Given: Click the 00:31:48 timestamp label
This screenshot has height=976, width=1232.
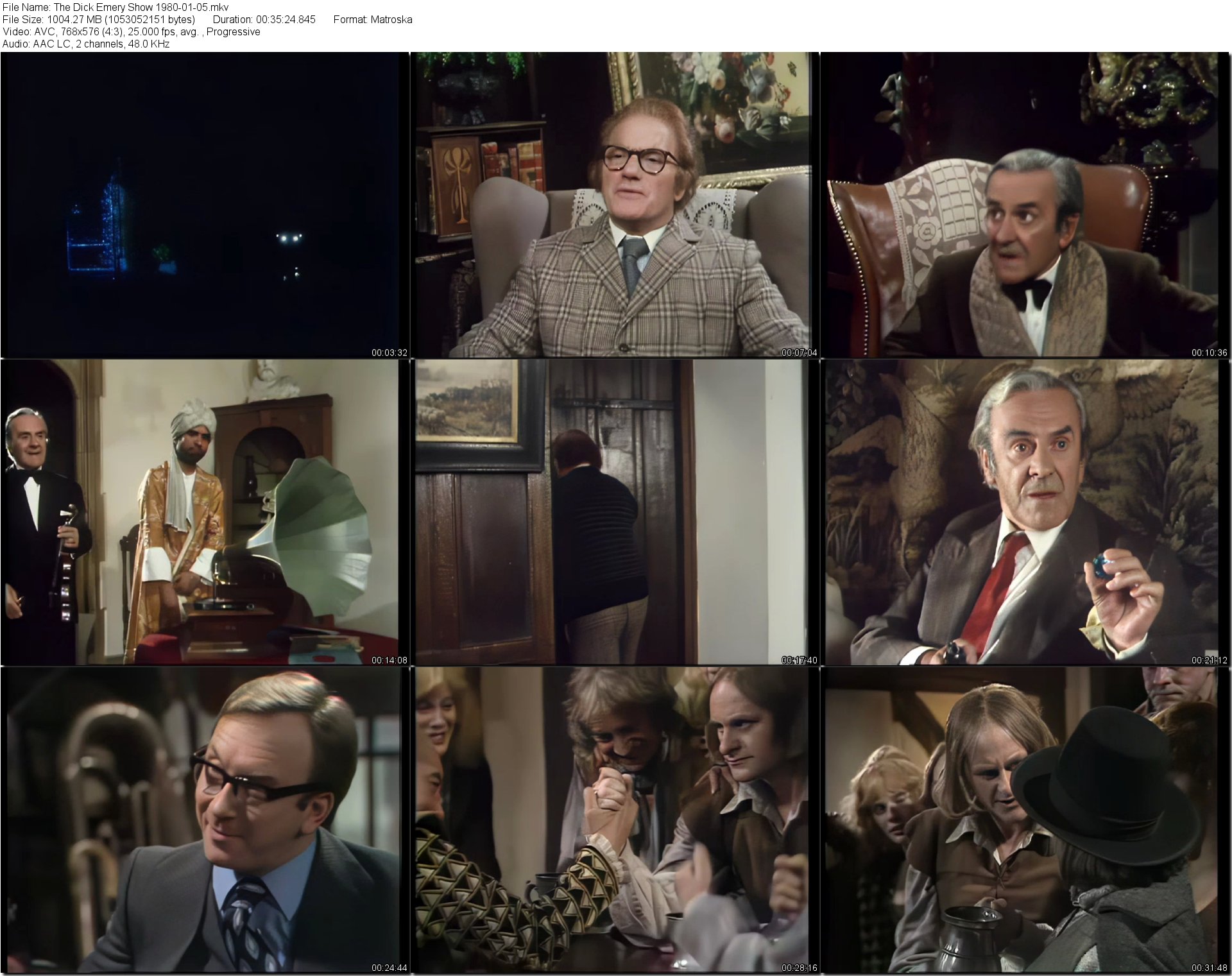Looking at the screenshot, I should point(1209,968).
